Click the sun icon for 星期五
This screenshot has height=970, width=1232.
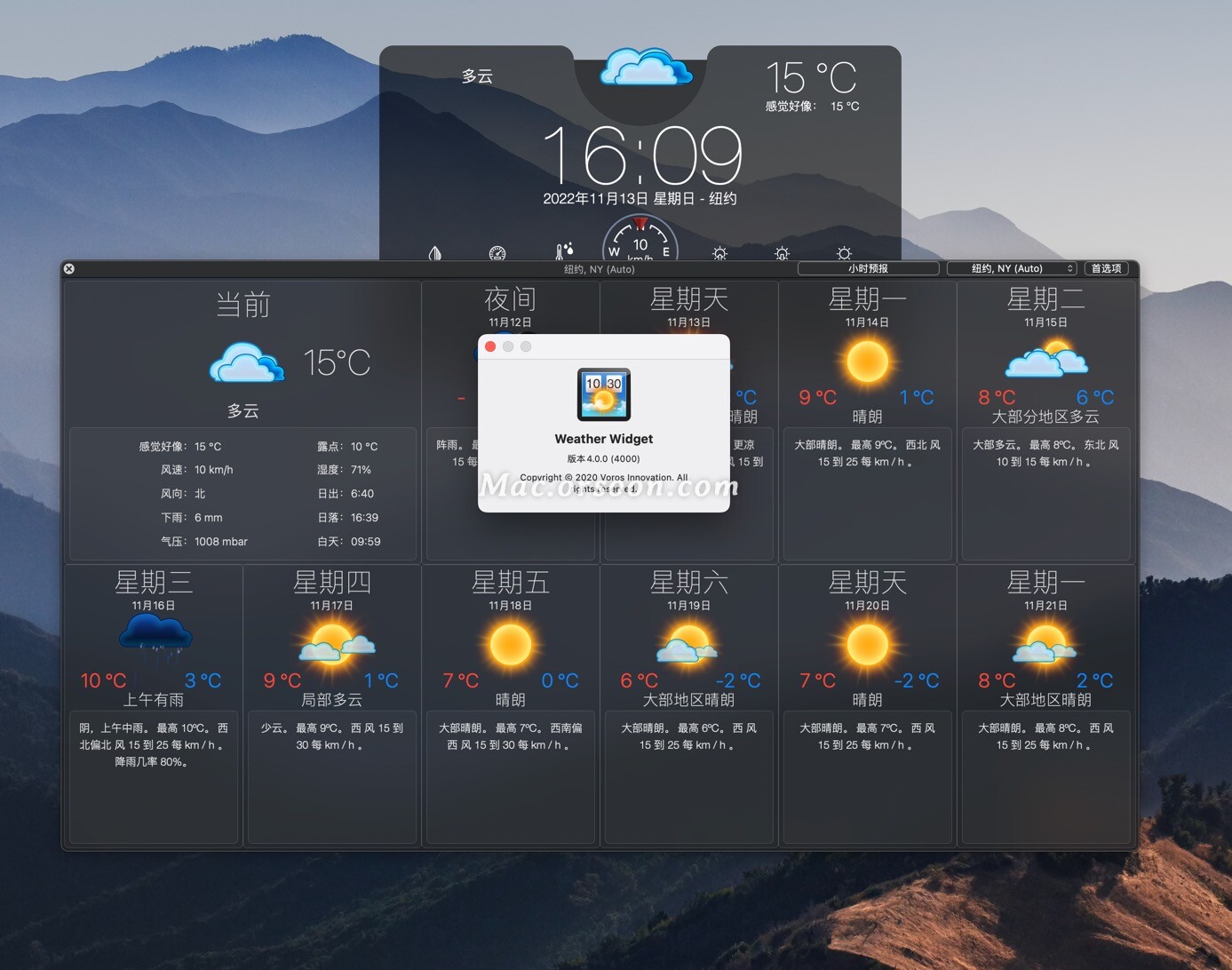click(x=511, y=644)
